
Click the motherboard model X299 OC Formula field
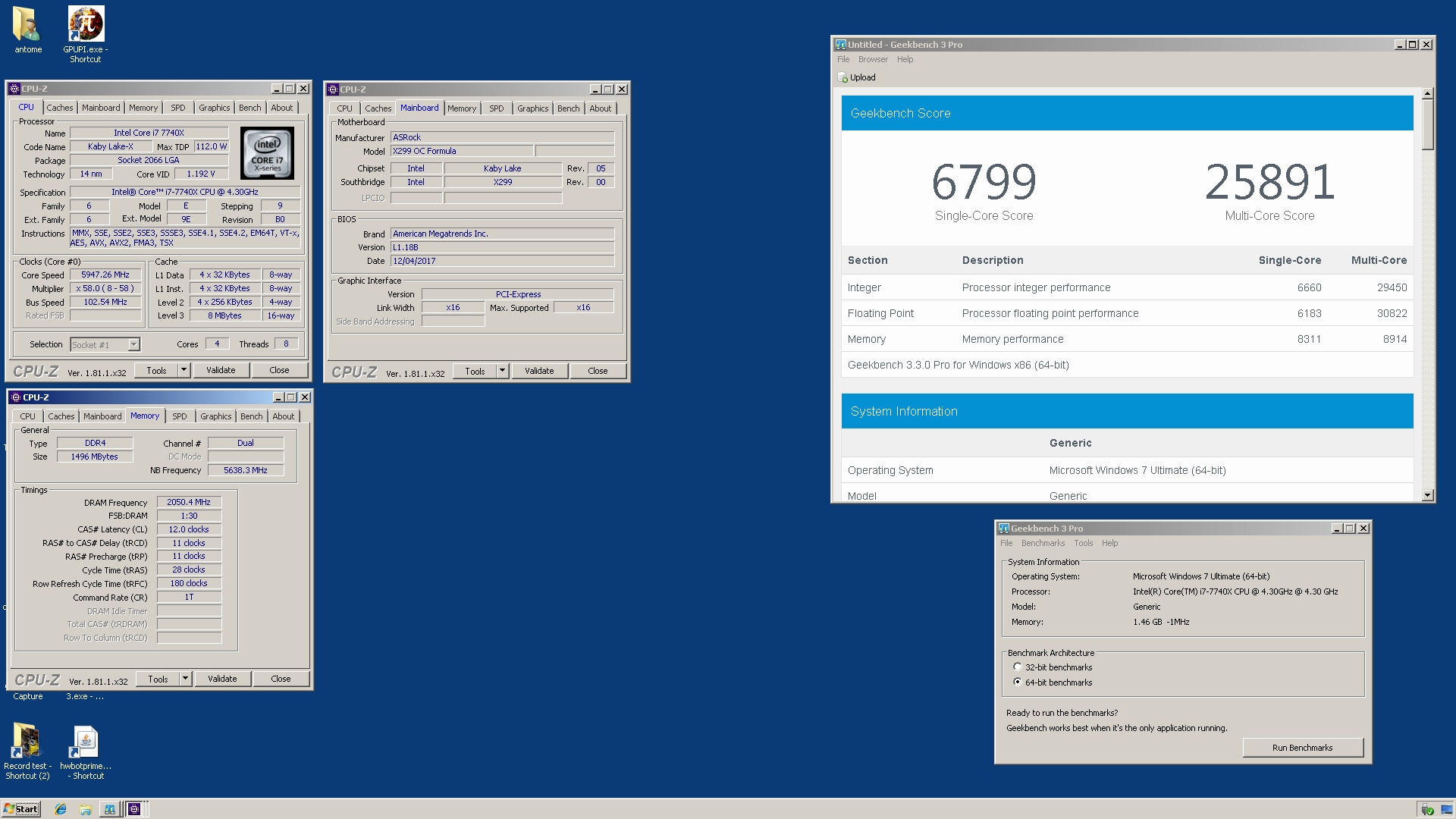tap(461, 151)
